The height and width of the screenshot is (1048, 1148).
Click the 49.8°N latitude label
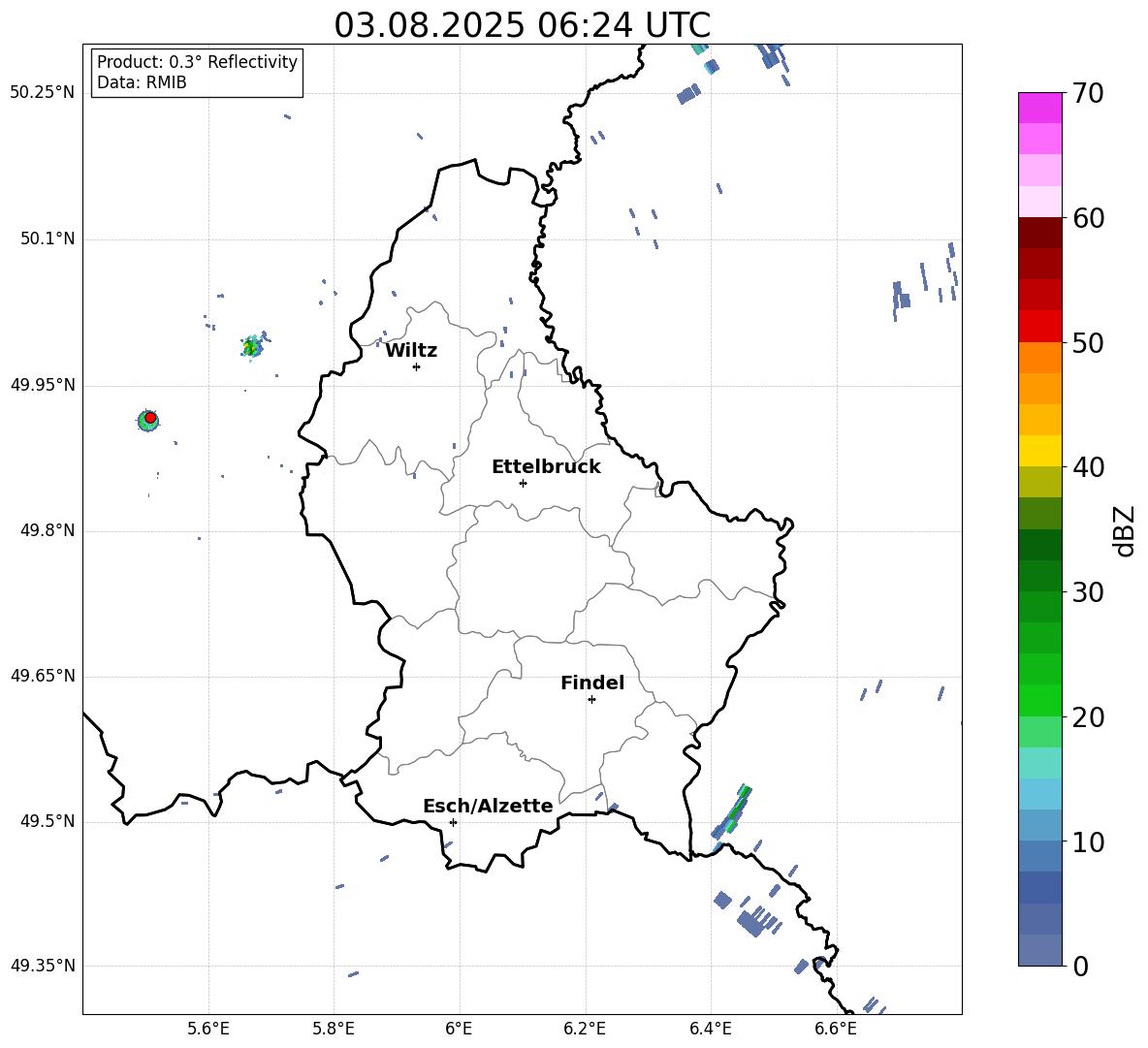[47, 530]
